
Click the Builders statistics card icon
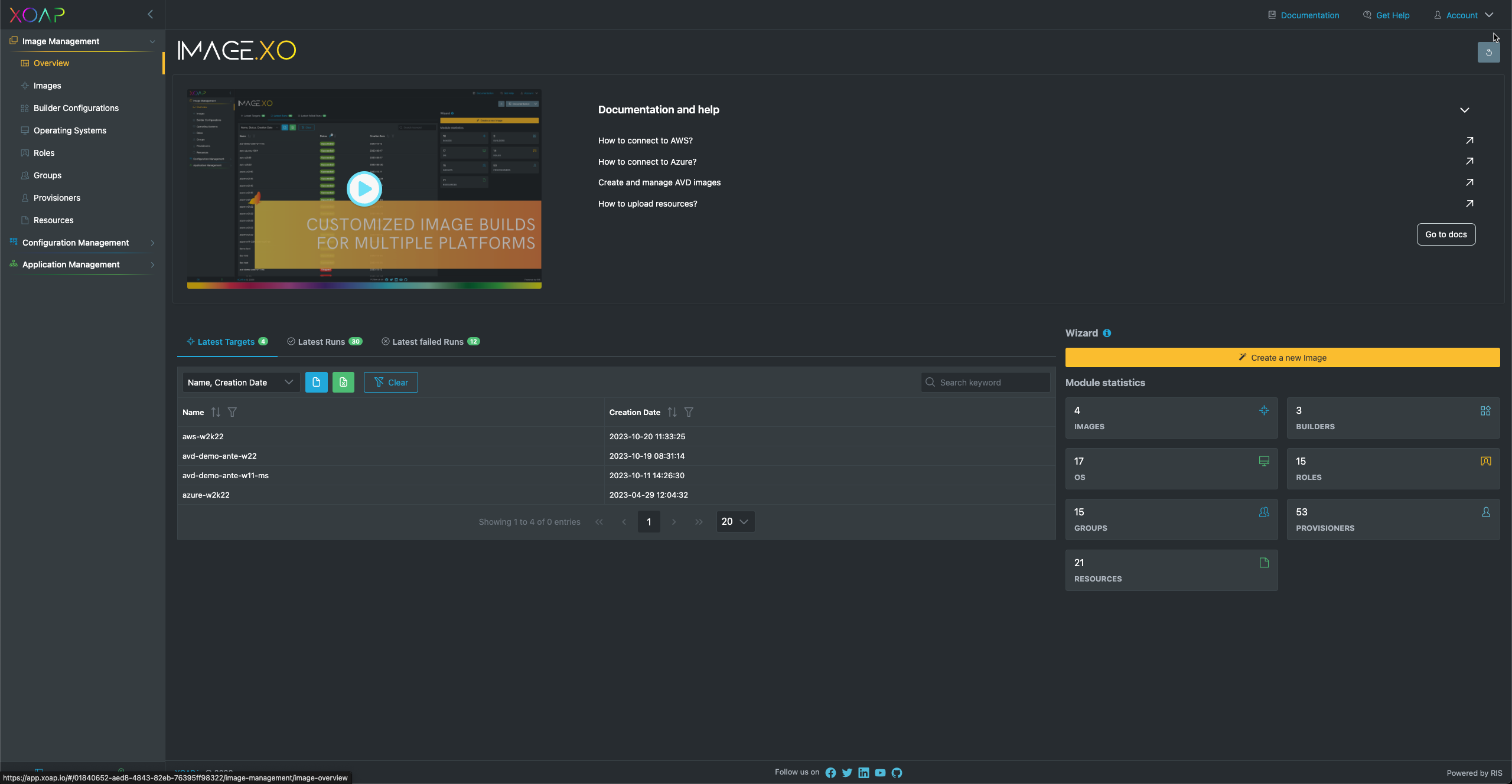click(1485, 410)
